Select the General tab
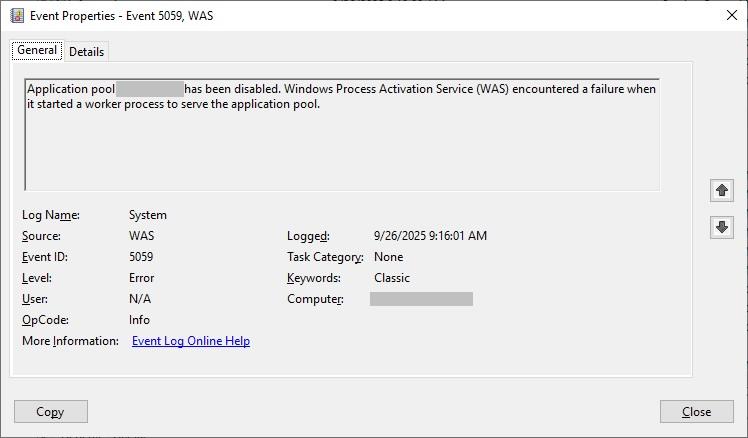 tap(37, 51)
